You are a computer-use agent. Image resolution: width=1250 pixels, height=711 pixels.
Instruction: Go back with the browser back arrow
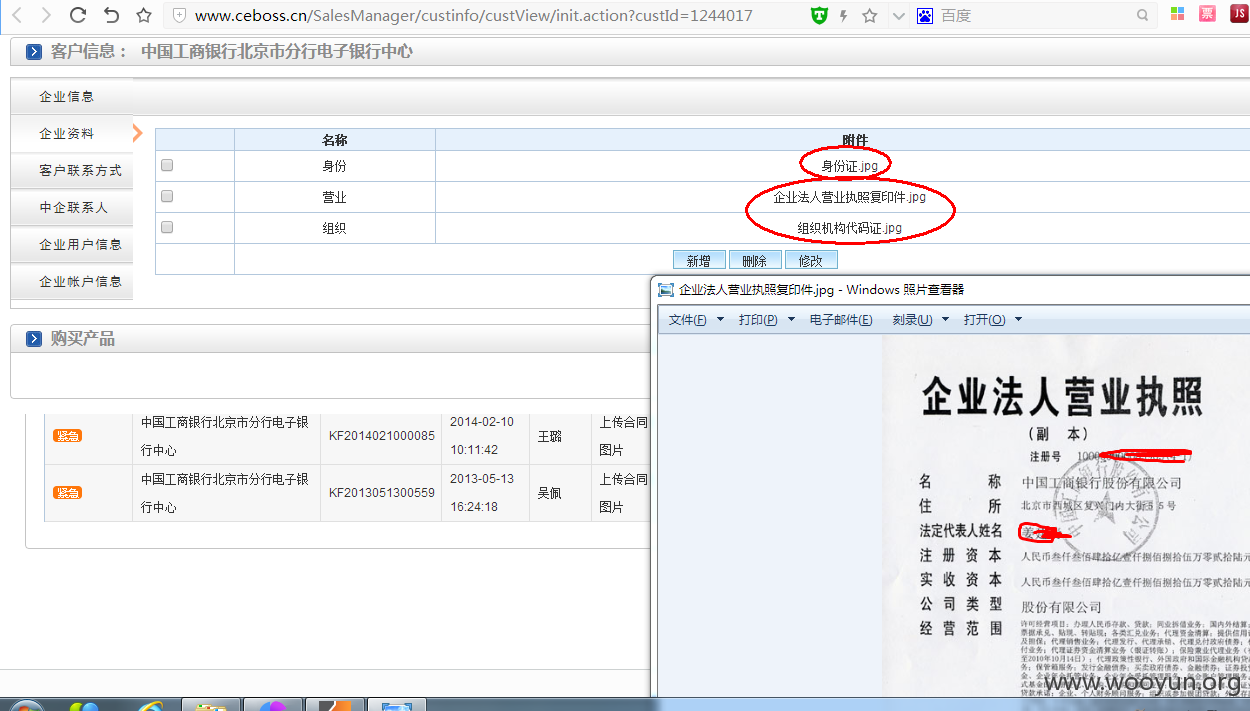coord(17,15)
